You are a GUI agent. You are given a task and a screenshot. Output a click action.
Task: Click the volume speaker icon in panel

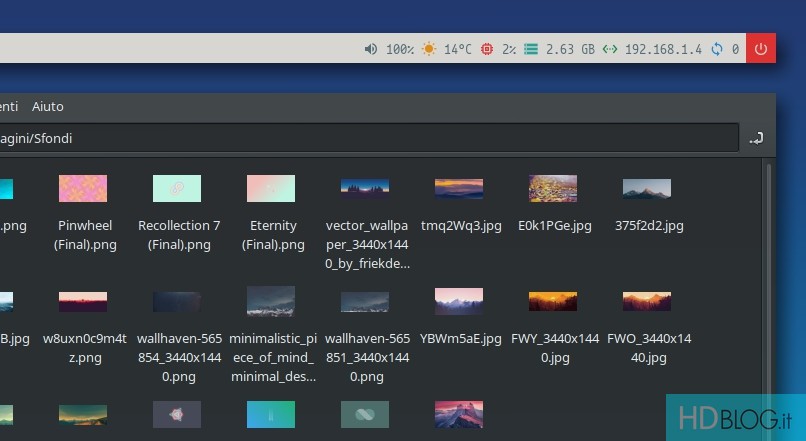click(x=371, y=49)
